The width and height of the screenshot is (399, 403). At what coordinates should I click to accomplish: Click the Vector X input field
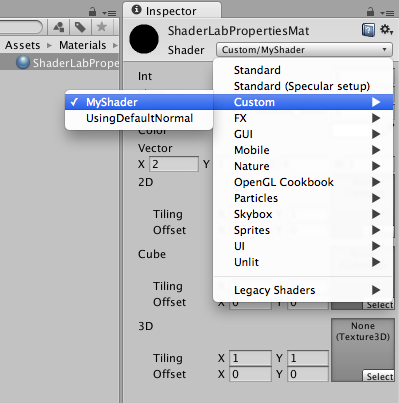[174, 164]
